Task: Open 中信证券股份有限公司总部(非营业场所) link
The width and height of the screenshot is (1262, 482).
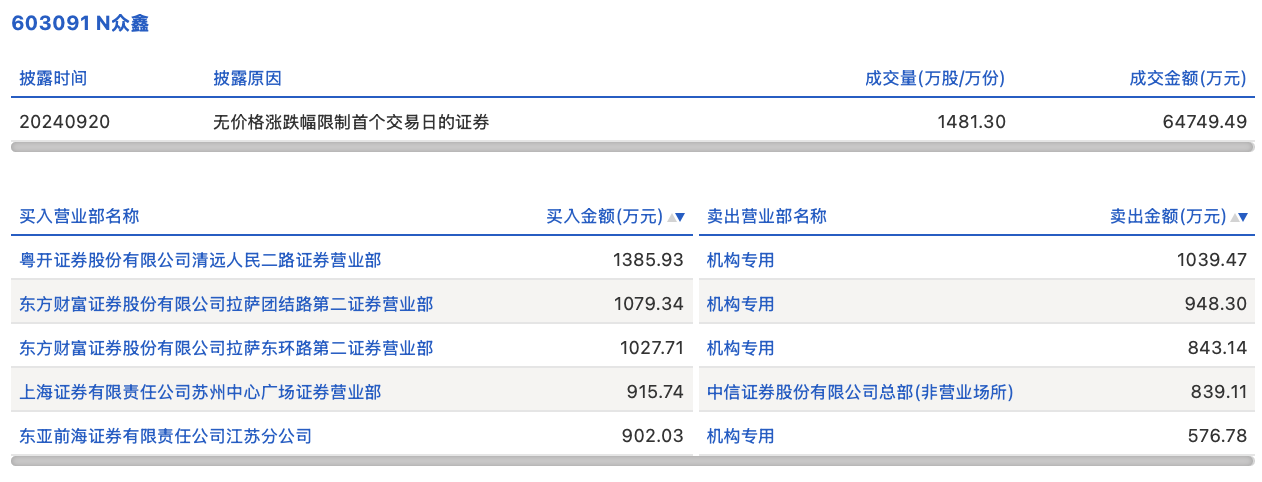Action: coord(860,392)
